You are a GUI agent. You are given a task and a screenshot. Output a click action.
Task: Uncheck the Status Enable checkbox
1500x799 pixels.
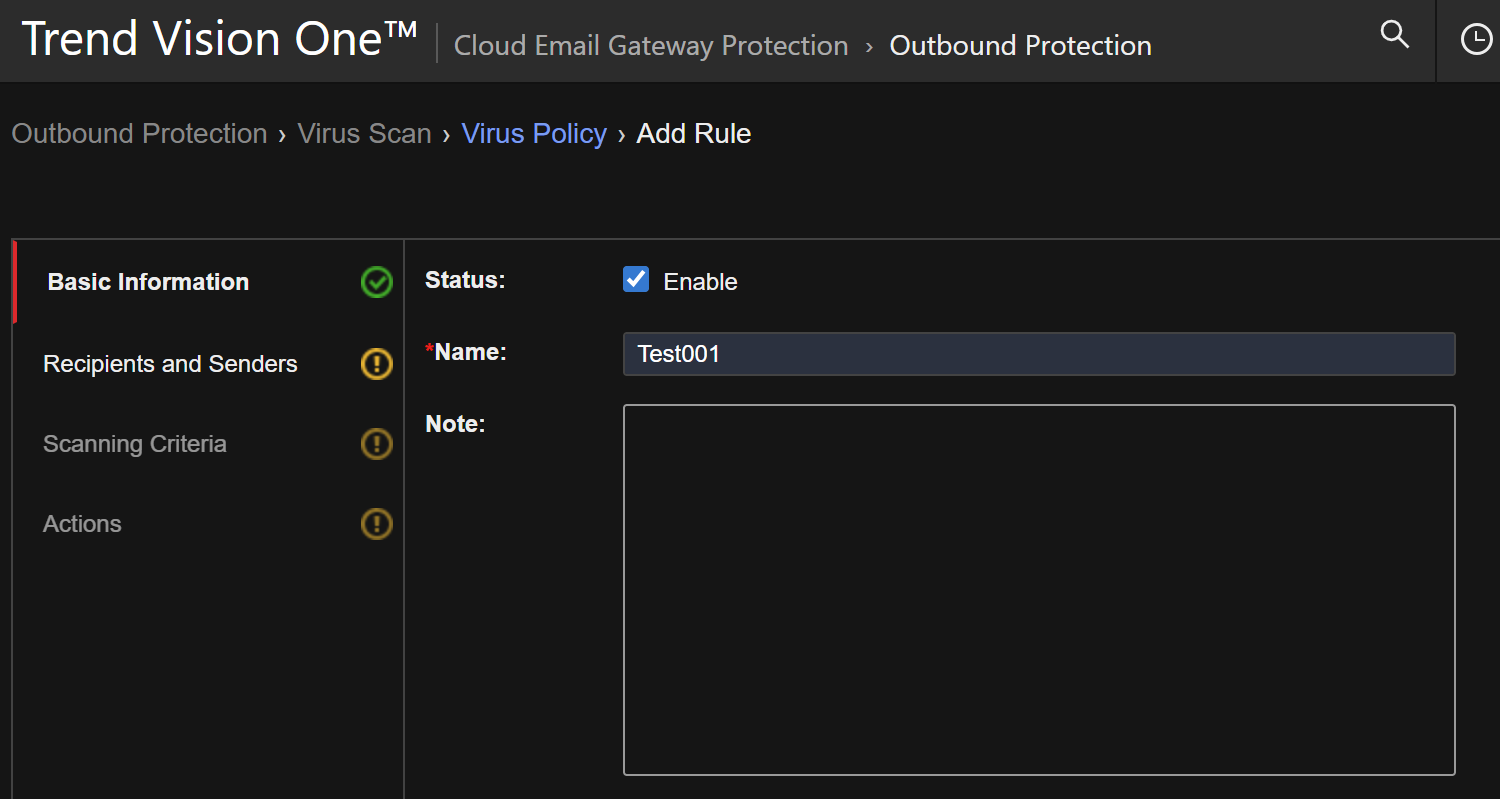point(636,280)
